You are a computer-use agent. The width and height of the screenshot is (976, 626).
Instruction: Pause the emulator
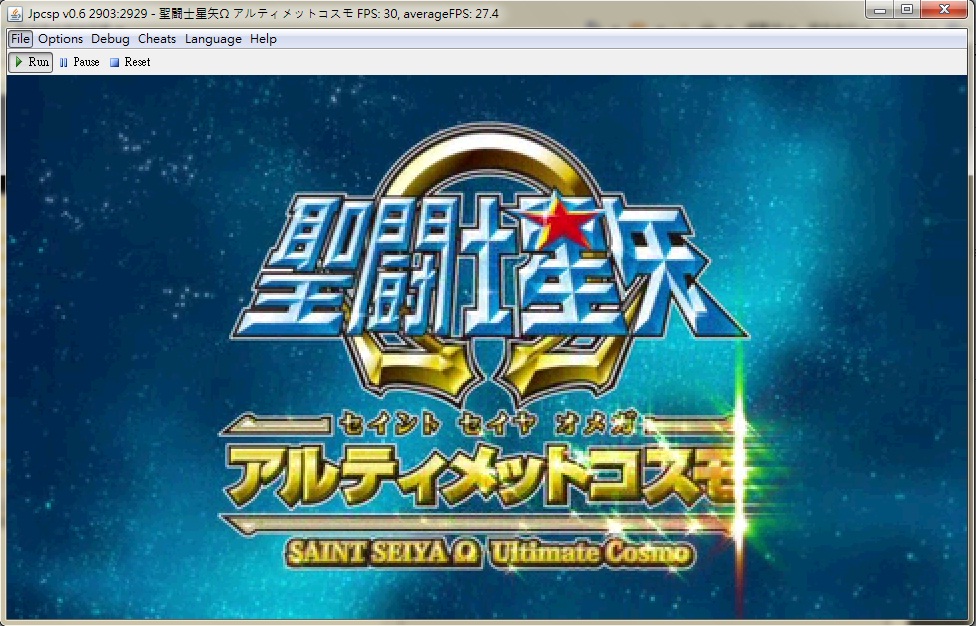(x=79, y=62)
